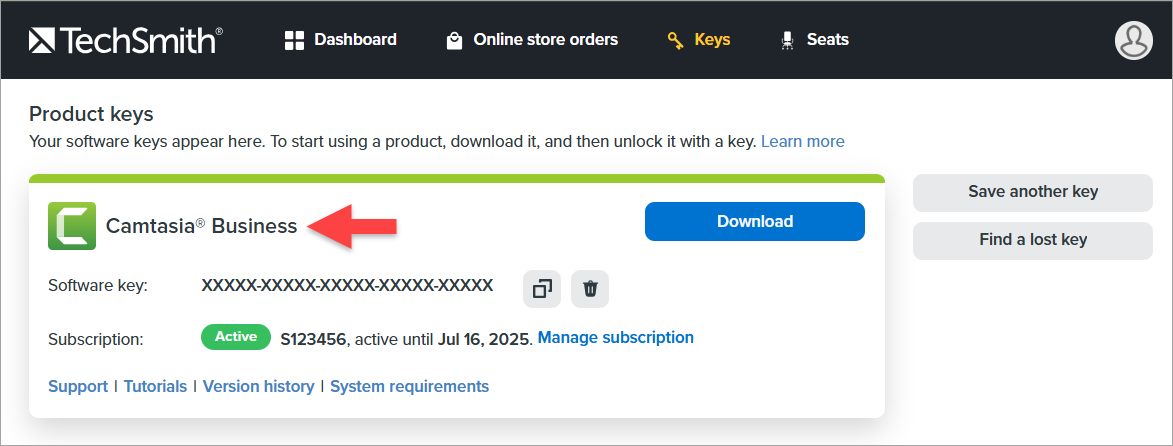
Task: Click the Online store orders bag icon
Action: 454,41
